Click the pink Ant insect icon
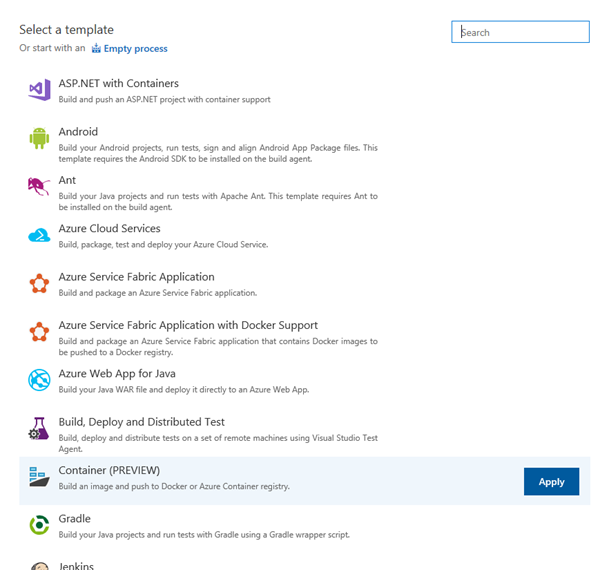The width and height of the screenshot is (609, 570). pos(39,186)
